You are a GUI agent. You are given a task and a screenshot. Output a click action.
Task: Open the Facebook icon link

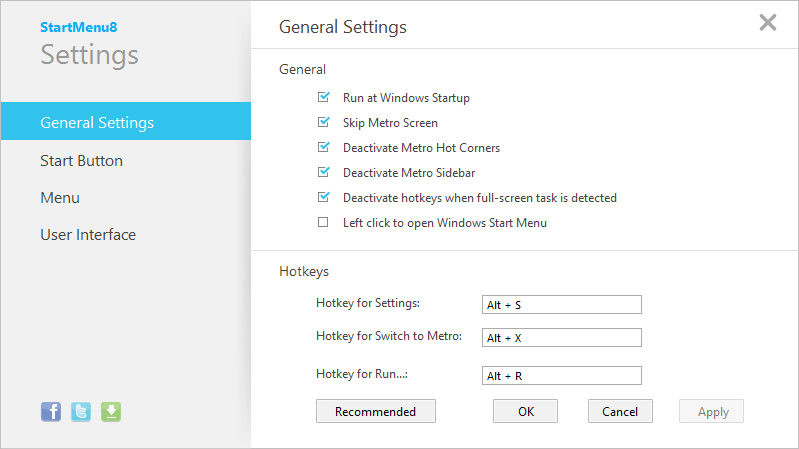click(x=51, y=411)
